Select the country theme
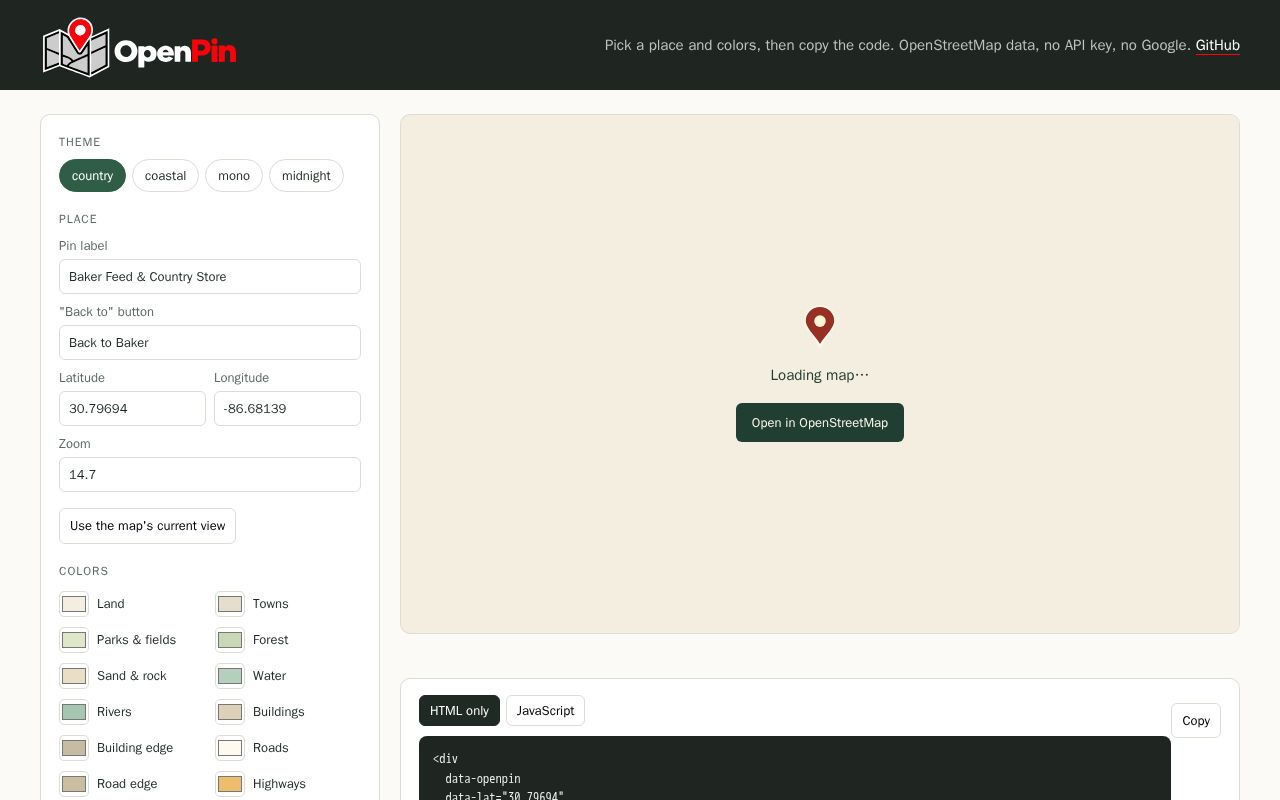1280x800 pixels. point(92,176)
